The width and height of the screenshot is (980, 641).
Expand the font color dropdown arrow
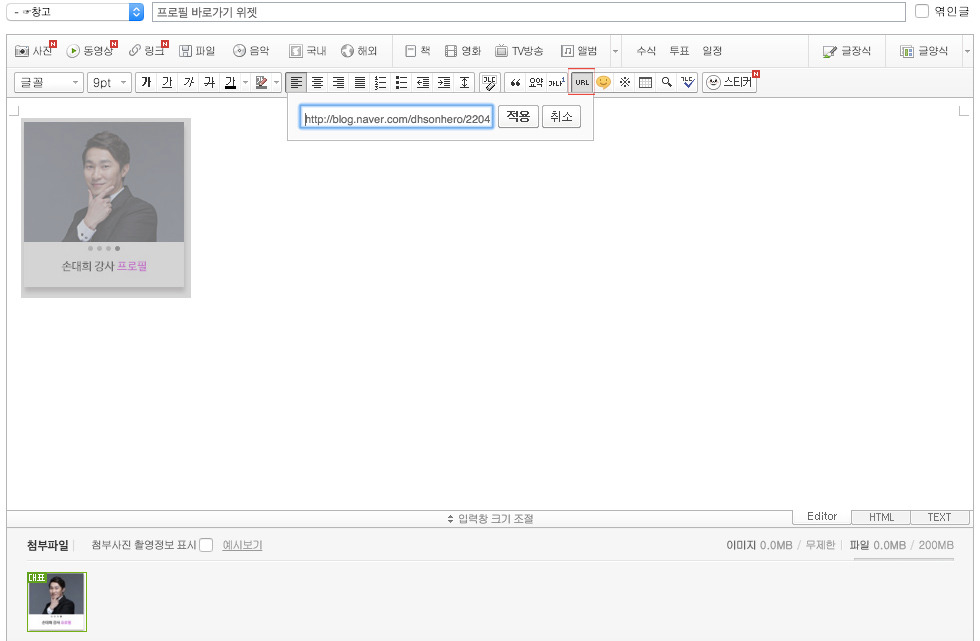click(246, 82)
